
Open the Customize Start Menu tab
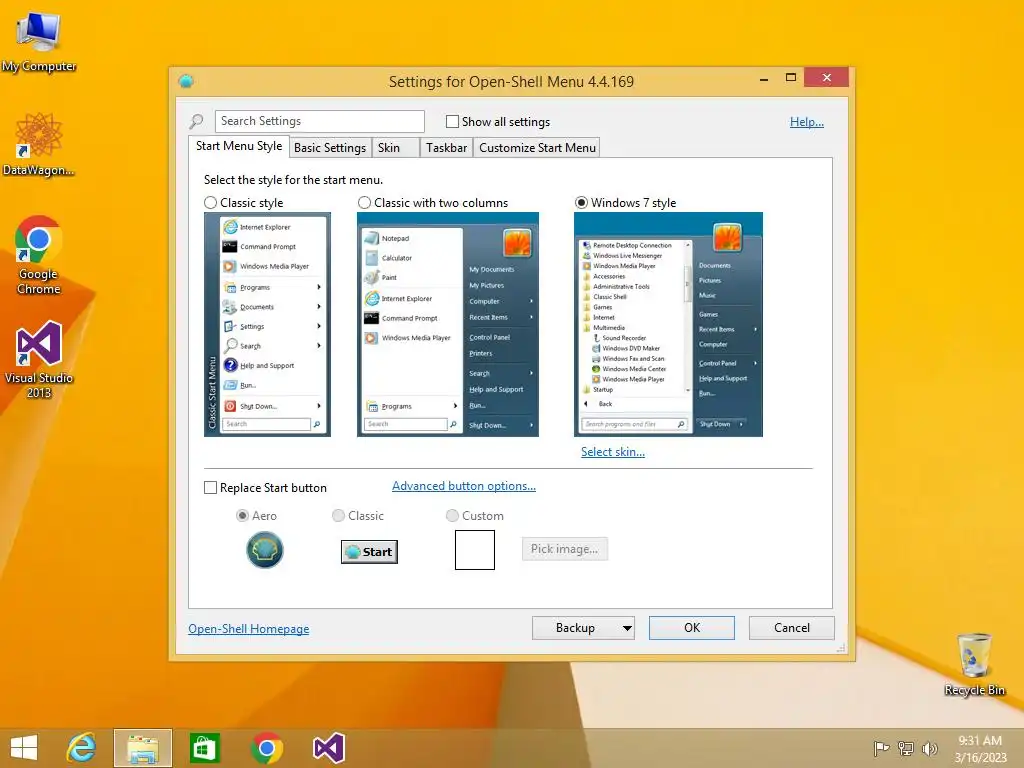537,148
